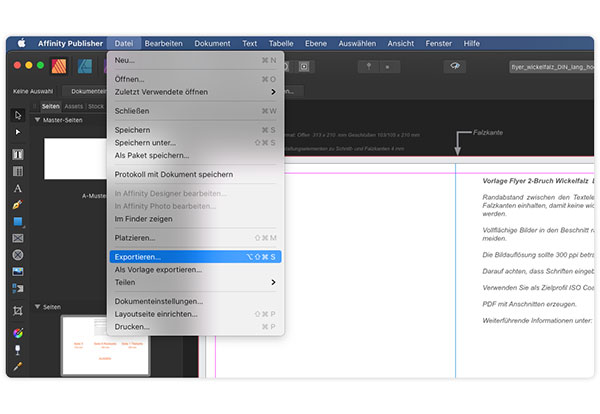Click the preflight eye icon in toolbar

coord(455,67)
